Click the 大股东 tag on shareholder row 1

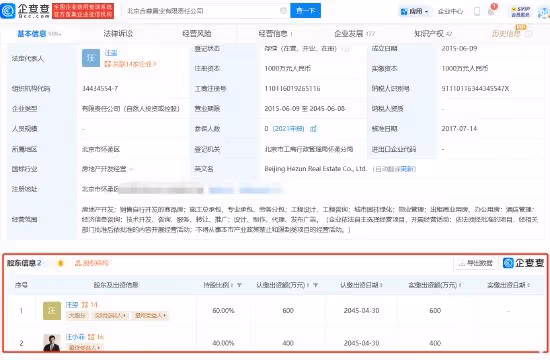(77, 315)
